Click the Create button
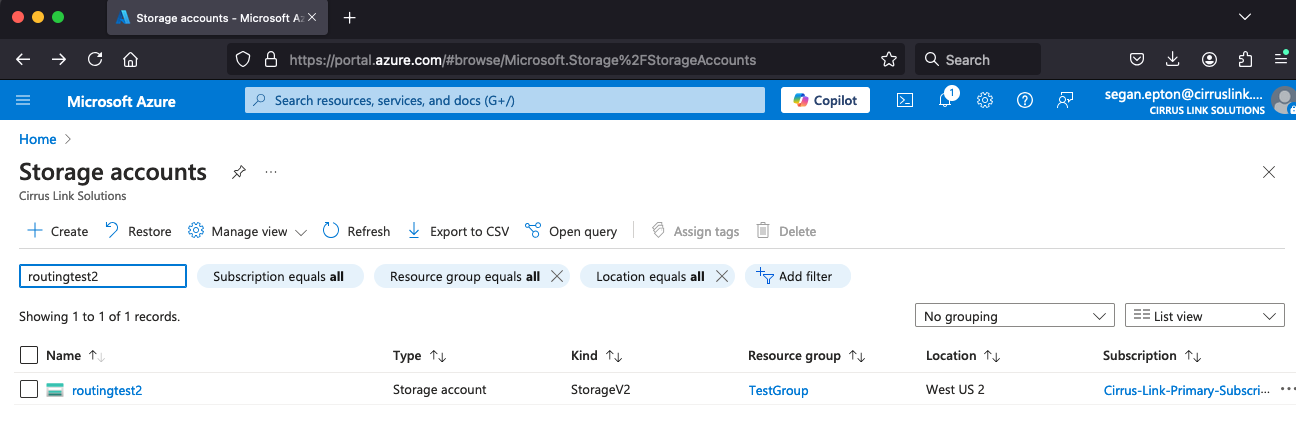This screenshot has height=428, width=1296. click(58, 231)
